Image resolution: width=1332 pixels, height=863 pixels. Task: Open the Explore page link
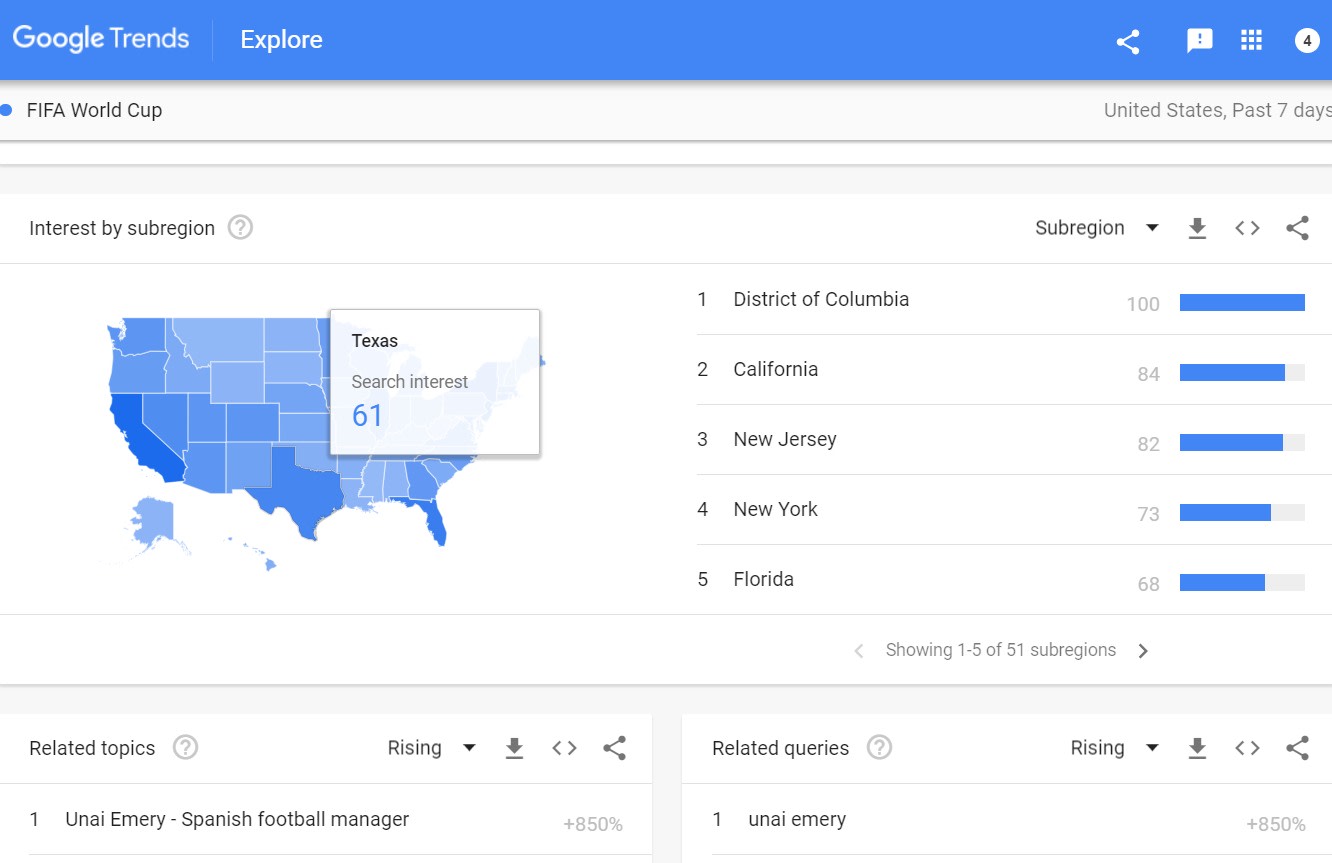pos(281,40)
